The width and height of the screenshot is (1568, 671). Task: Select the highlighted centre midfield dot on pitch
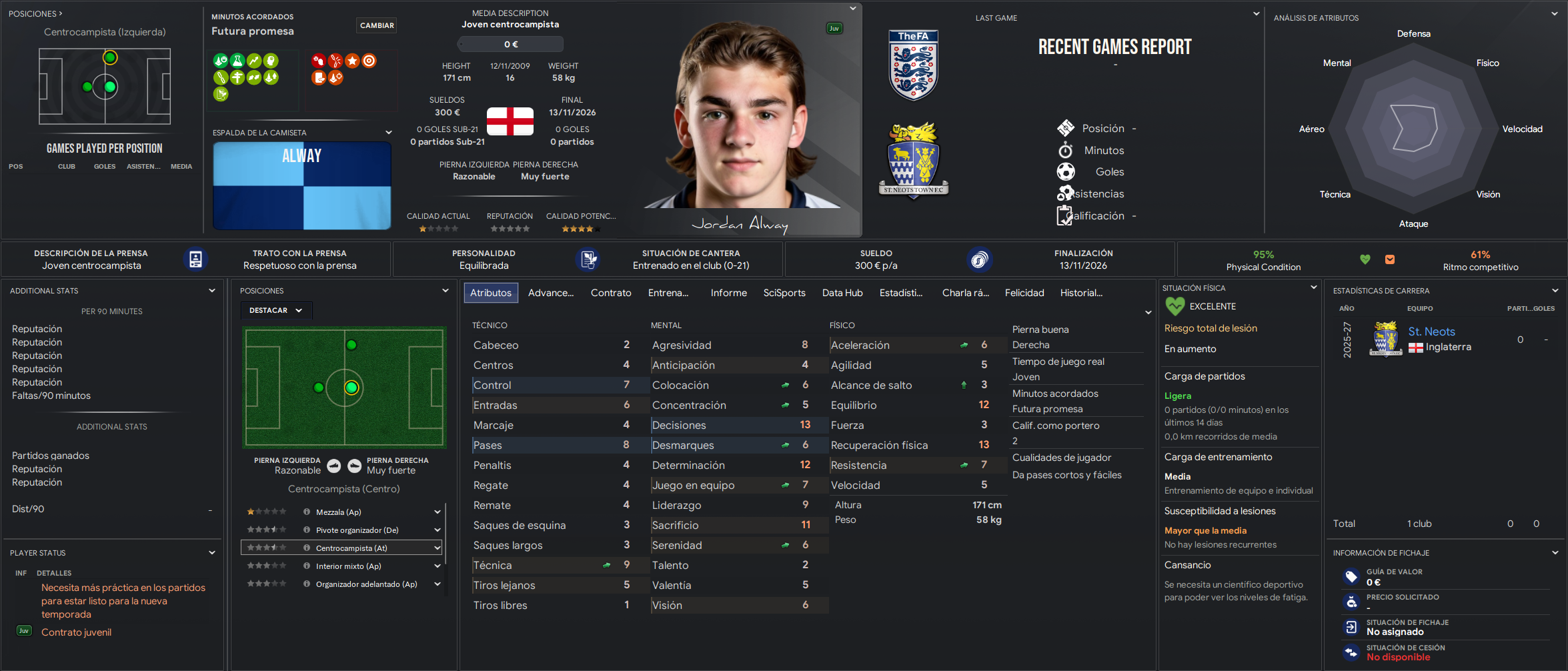pos(351,388)
